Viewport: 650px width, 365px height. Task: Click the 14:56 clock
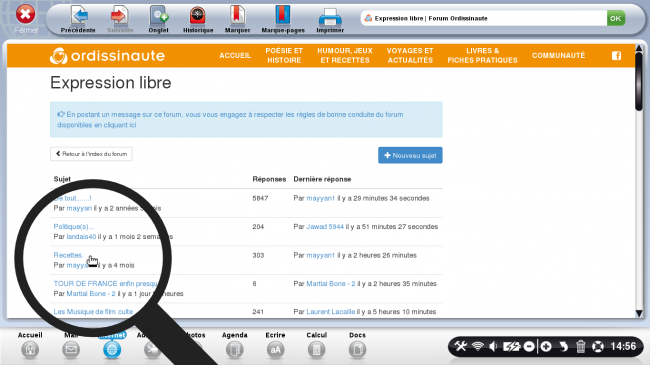(x=623, y=346)
